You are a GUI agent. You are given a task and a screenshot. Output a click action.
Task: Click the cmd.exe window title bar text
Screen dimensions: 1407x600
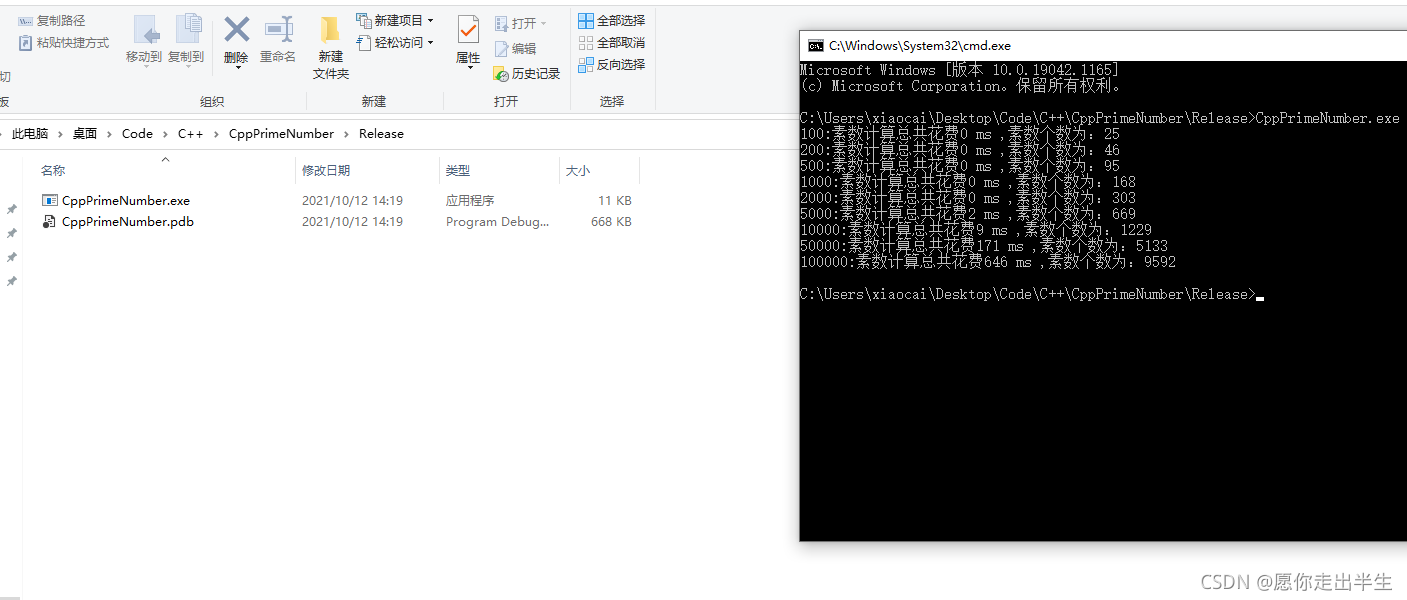[x=920, y=46]
